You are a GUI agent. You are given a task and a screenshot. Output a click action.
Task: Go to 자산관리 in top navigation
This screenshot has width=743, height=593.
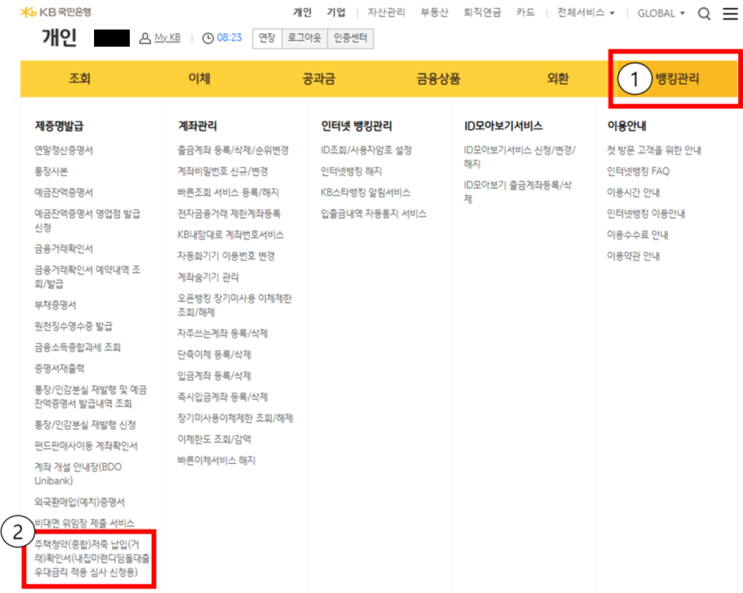coord(386,12)
